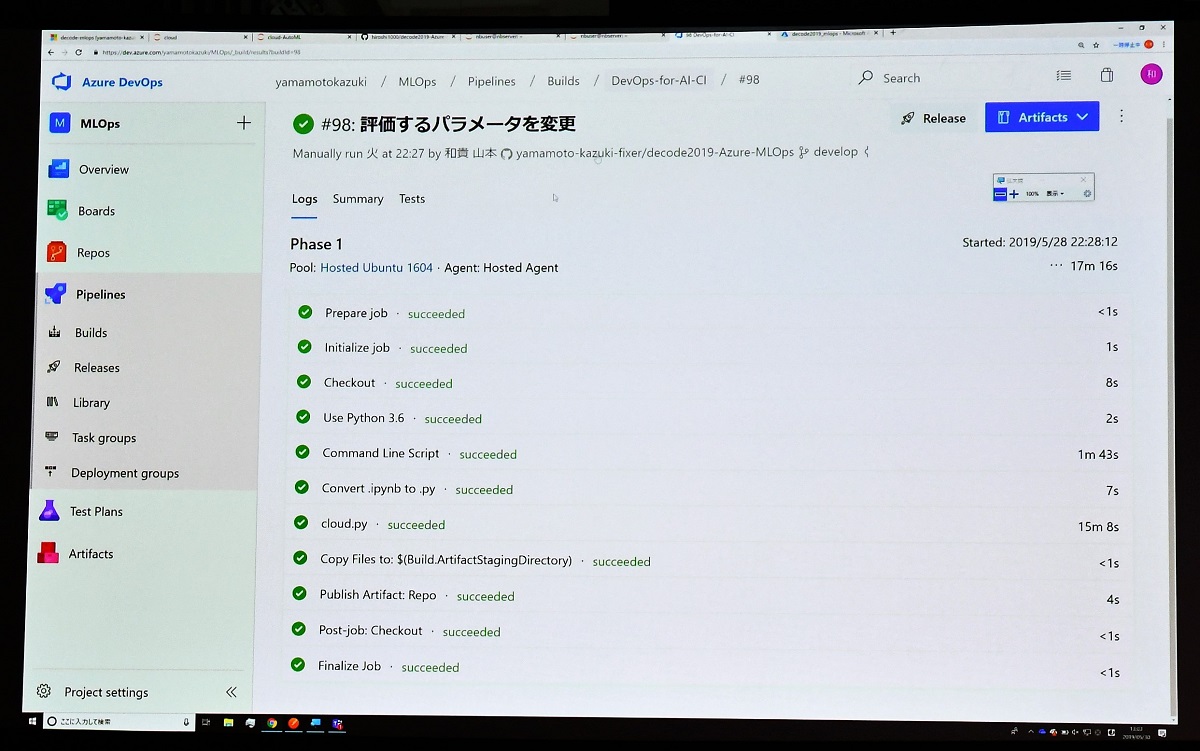Click the Task groups icon

[x=51, y=437]
